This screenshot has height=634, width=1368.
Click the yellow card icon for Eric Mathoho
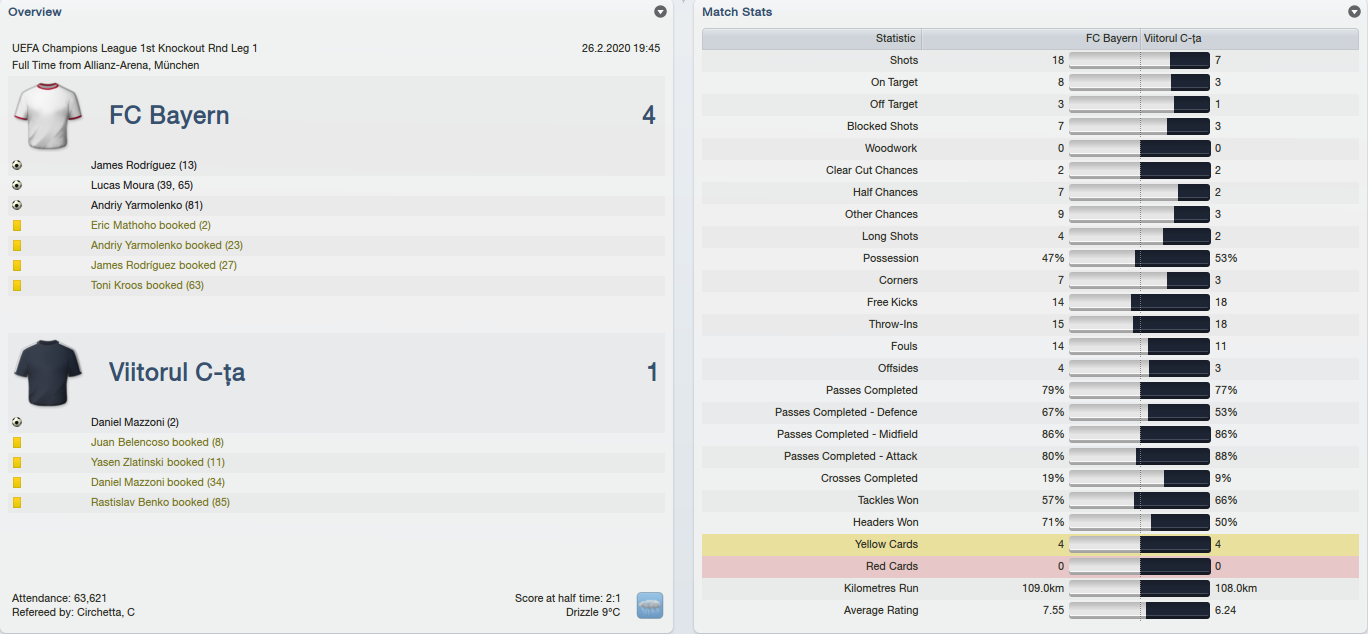[x=17, y=225]
